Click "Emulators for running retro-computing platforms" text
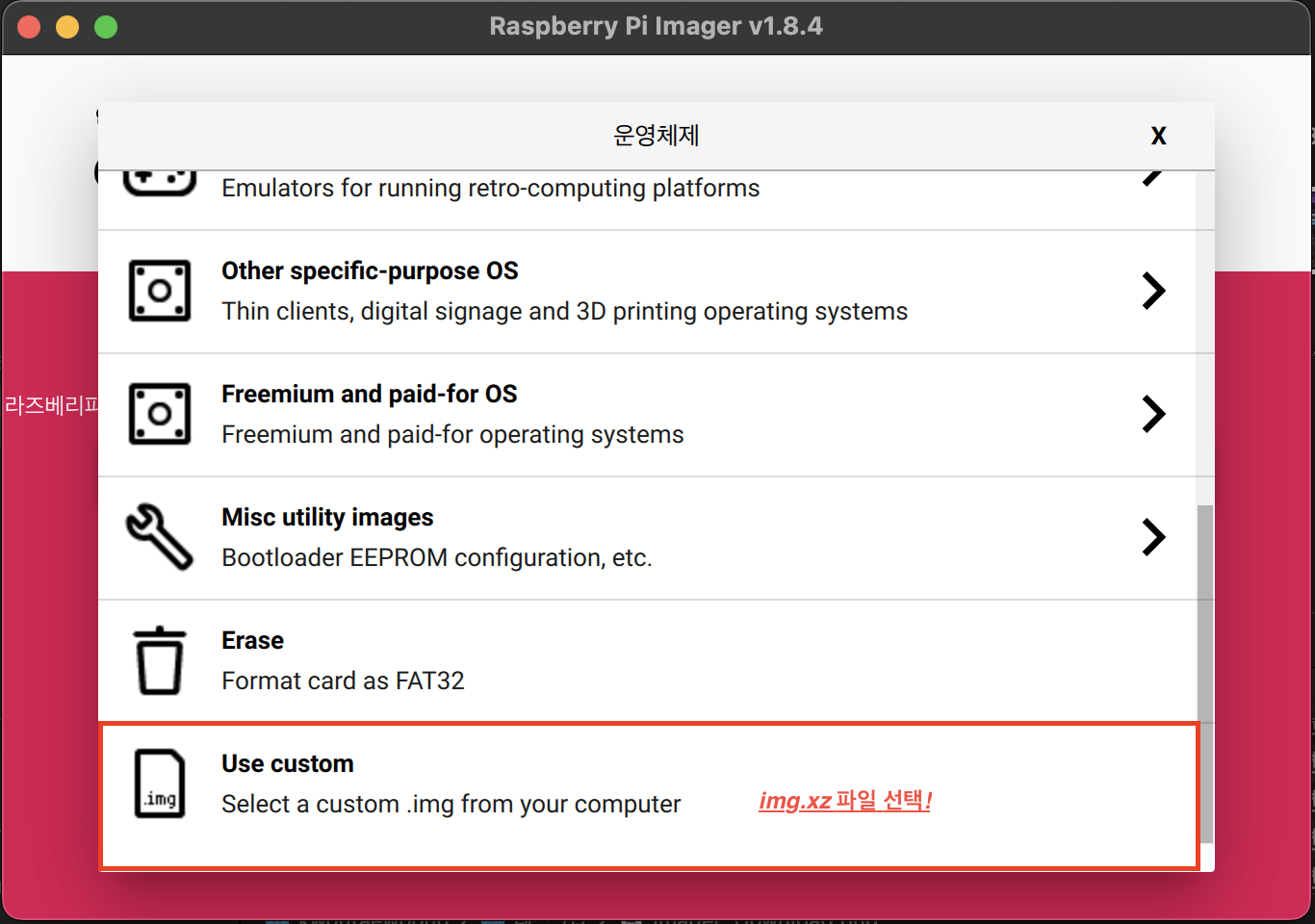Image resolution: width=1315 pixels, height=924 pixels. (490, 189)
